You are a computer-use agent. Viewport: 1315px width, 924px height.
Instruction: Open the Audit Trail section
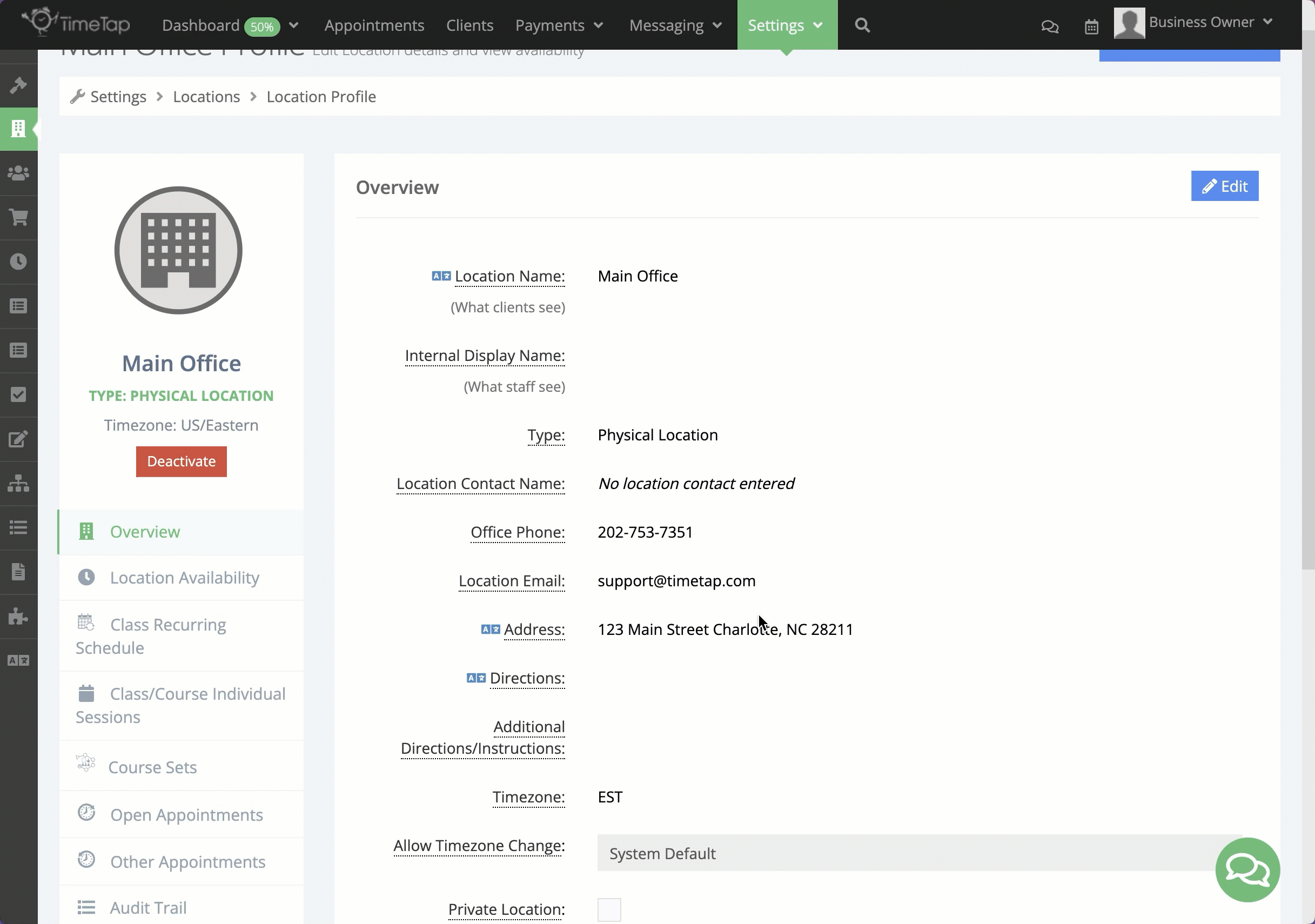pyautogui.click(x=148, y=907)
